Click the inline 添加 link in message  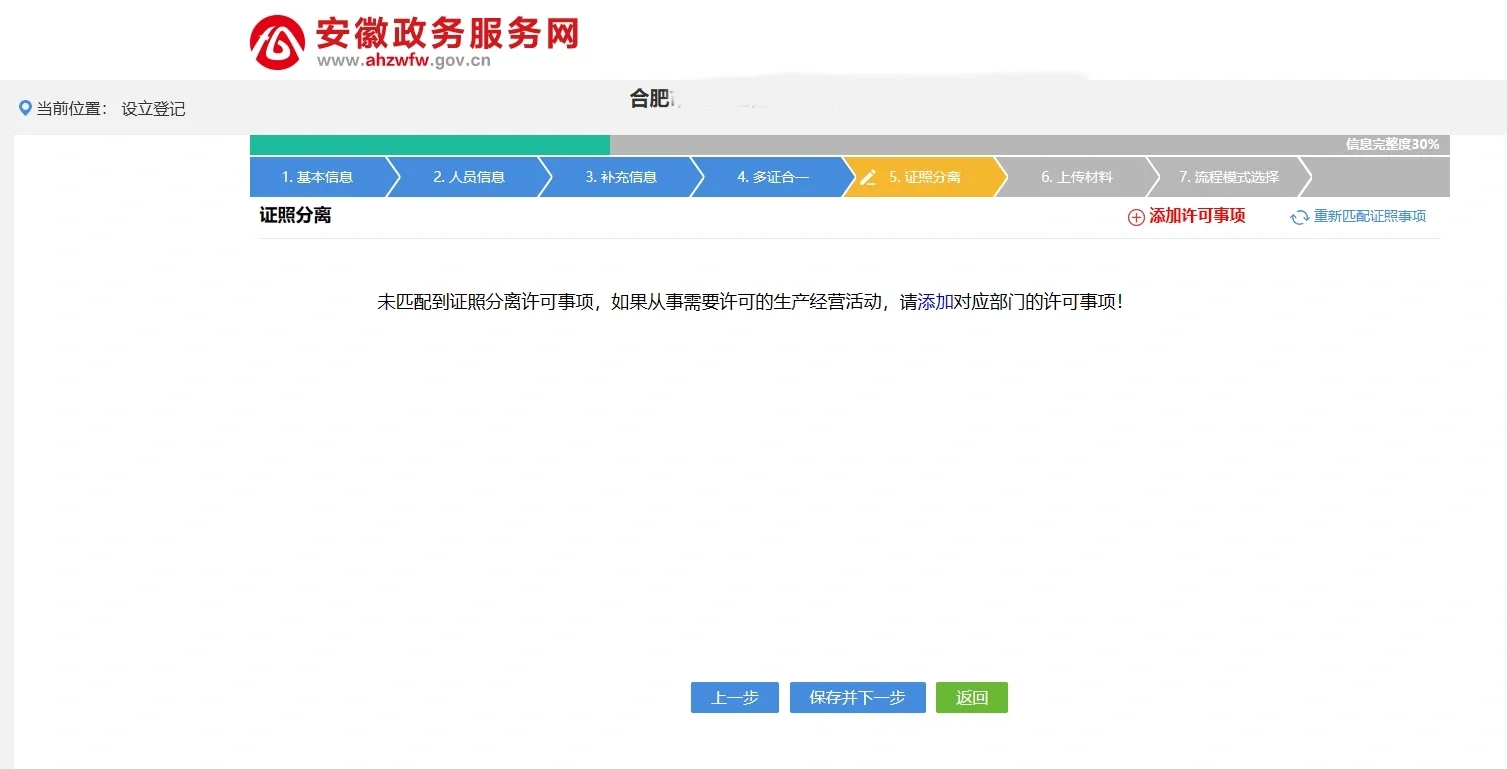click(x=935, y=302)
